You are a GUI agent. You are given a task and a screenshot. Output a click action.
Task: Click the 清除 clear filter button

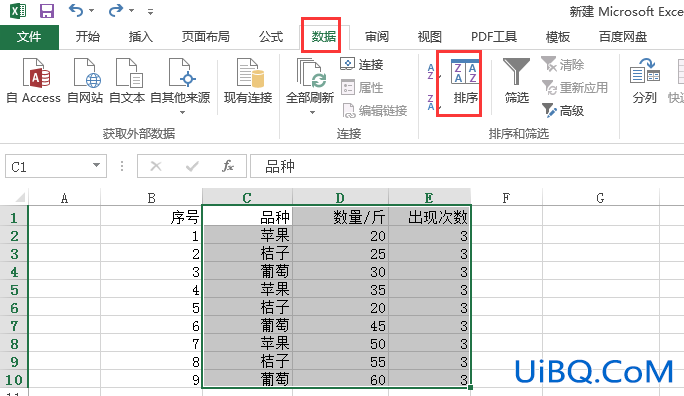coord(563,65)
